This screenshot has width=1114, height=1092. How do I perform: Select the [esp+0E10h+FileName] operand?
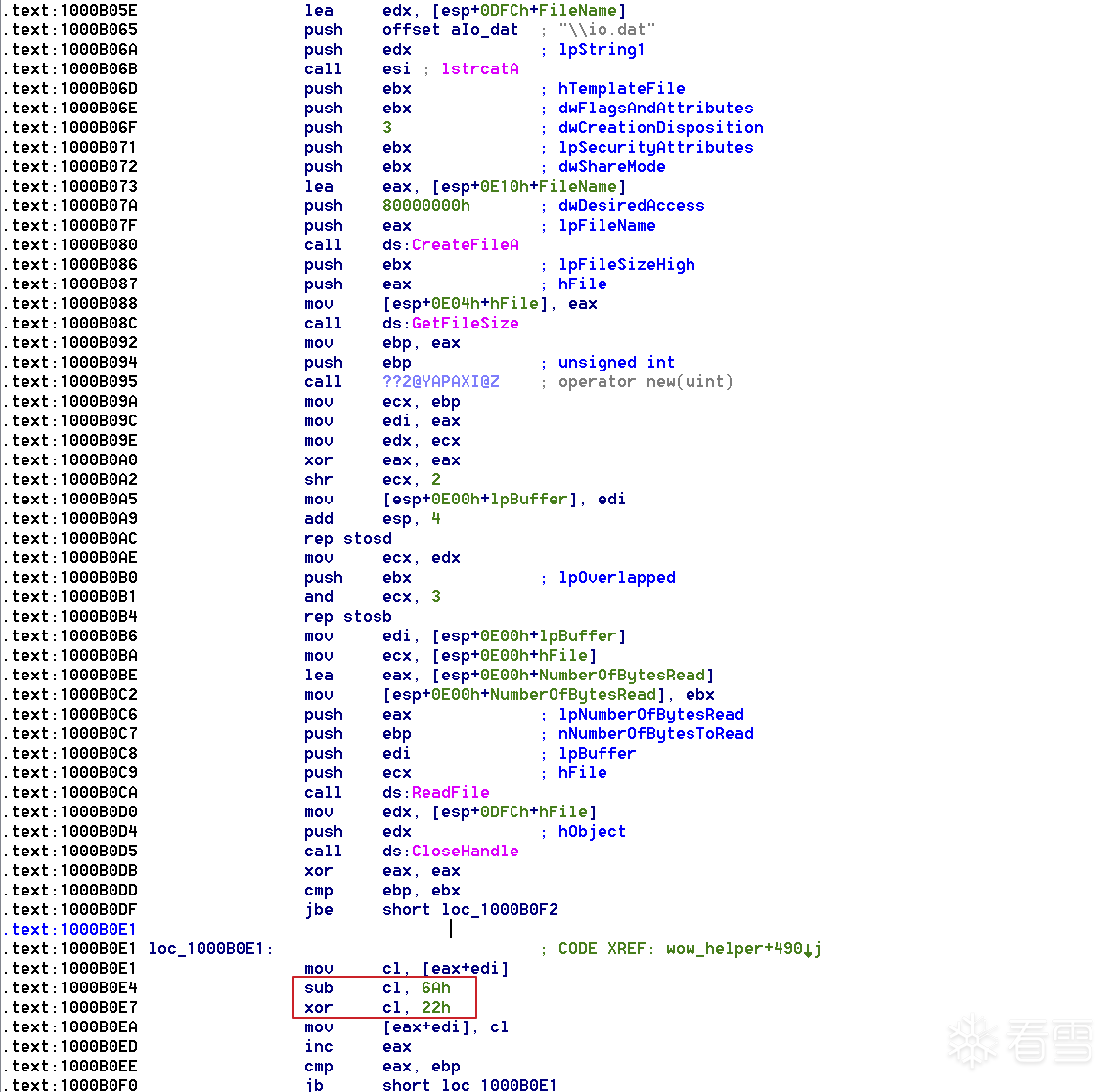[x=528, y=186]
